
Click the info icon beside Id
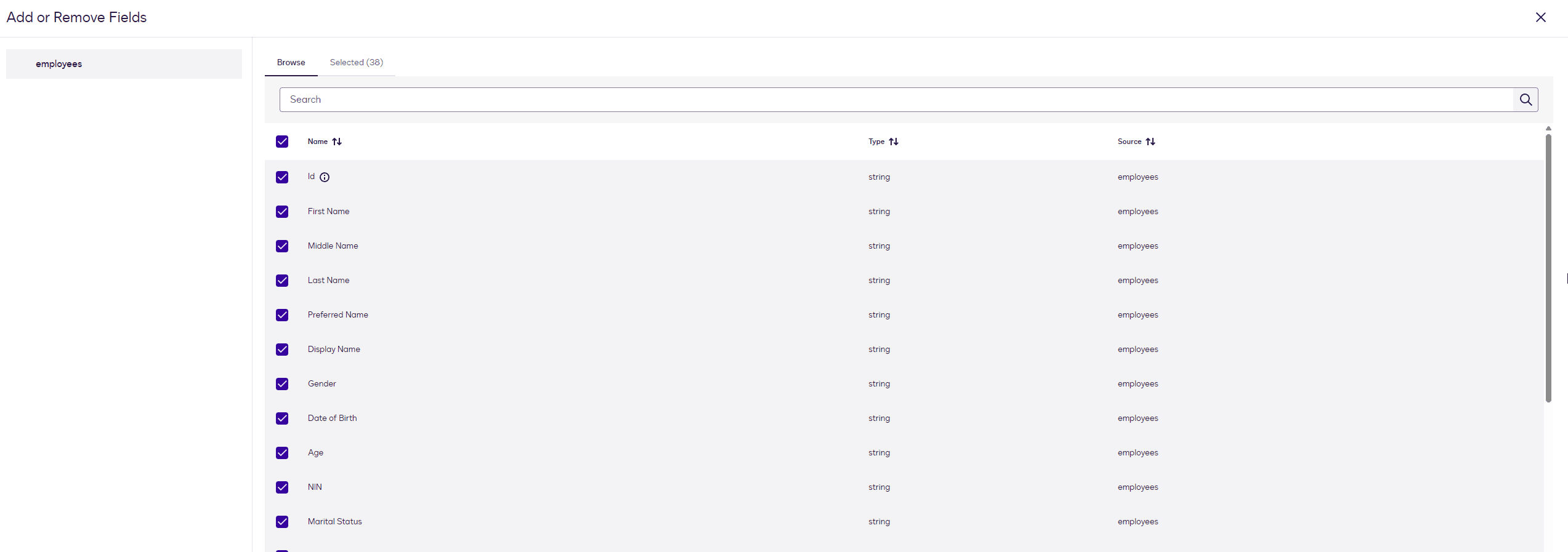click(x=325, y=177)
